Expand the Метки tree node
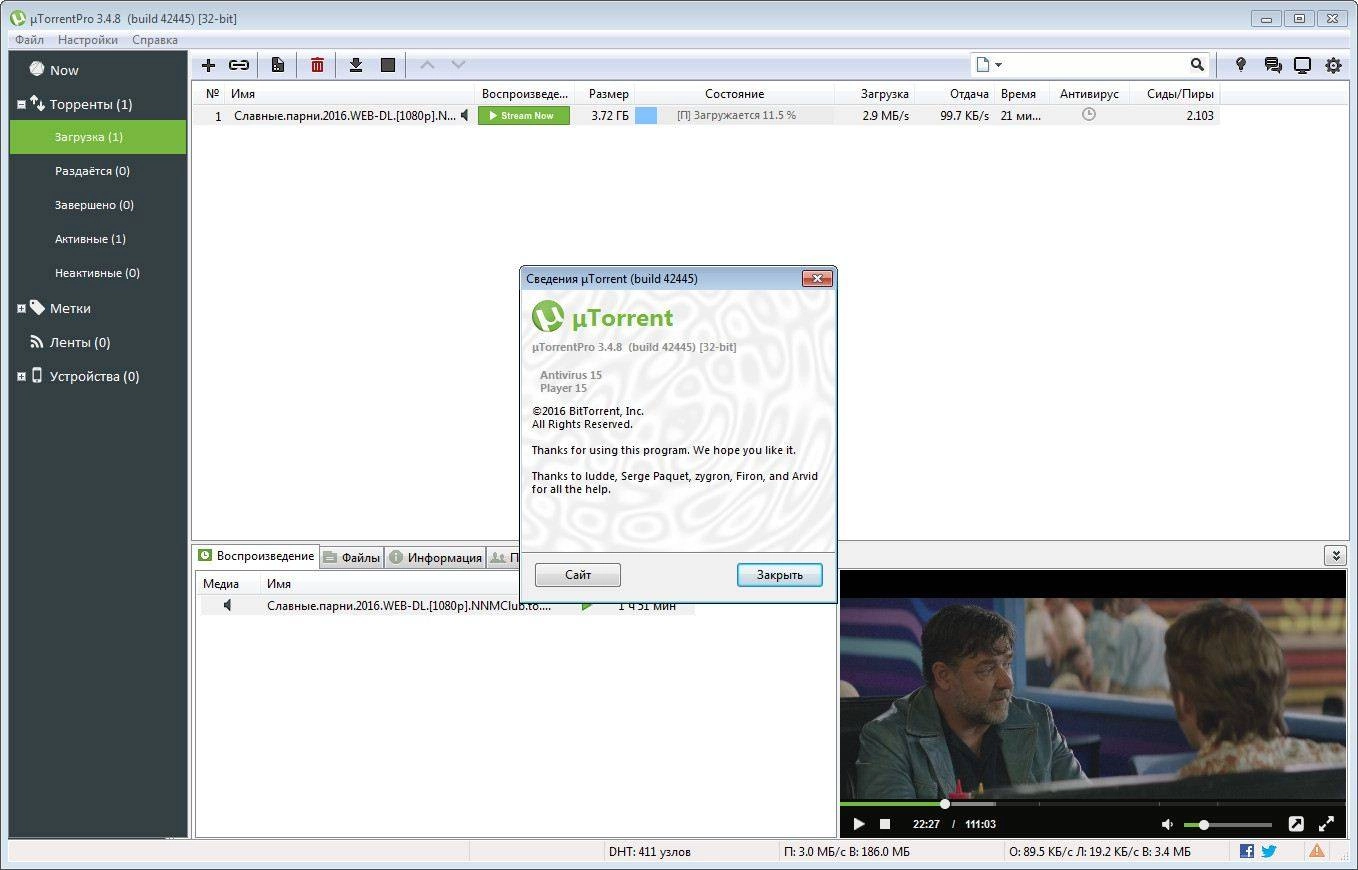This screenshot has width=1358, height=870. click(x=21, y=308)
